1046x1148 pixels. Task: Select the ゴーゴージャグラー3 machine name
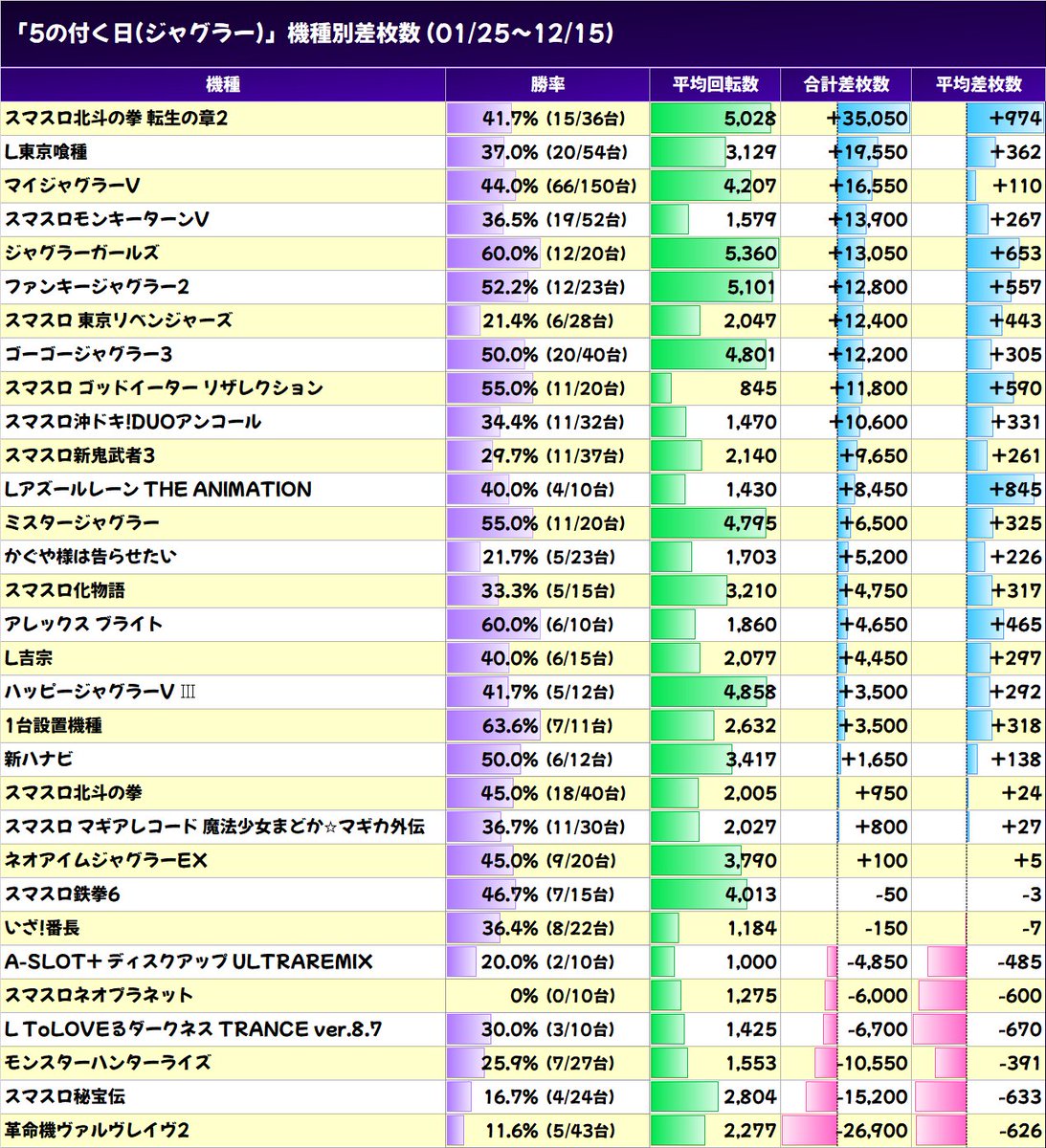coord(88,355)
